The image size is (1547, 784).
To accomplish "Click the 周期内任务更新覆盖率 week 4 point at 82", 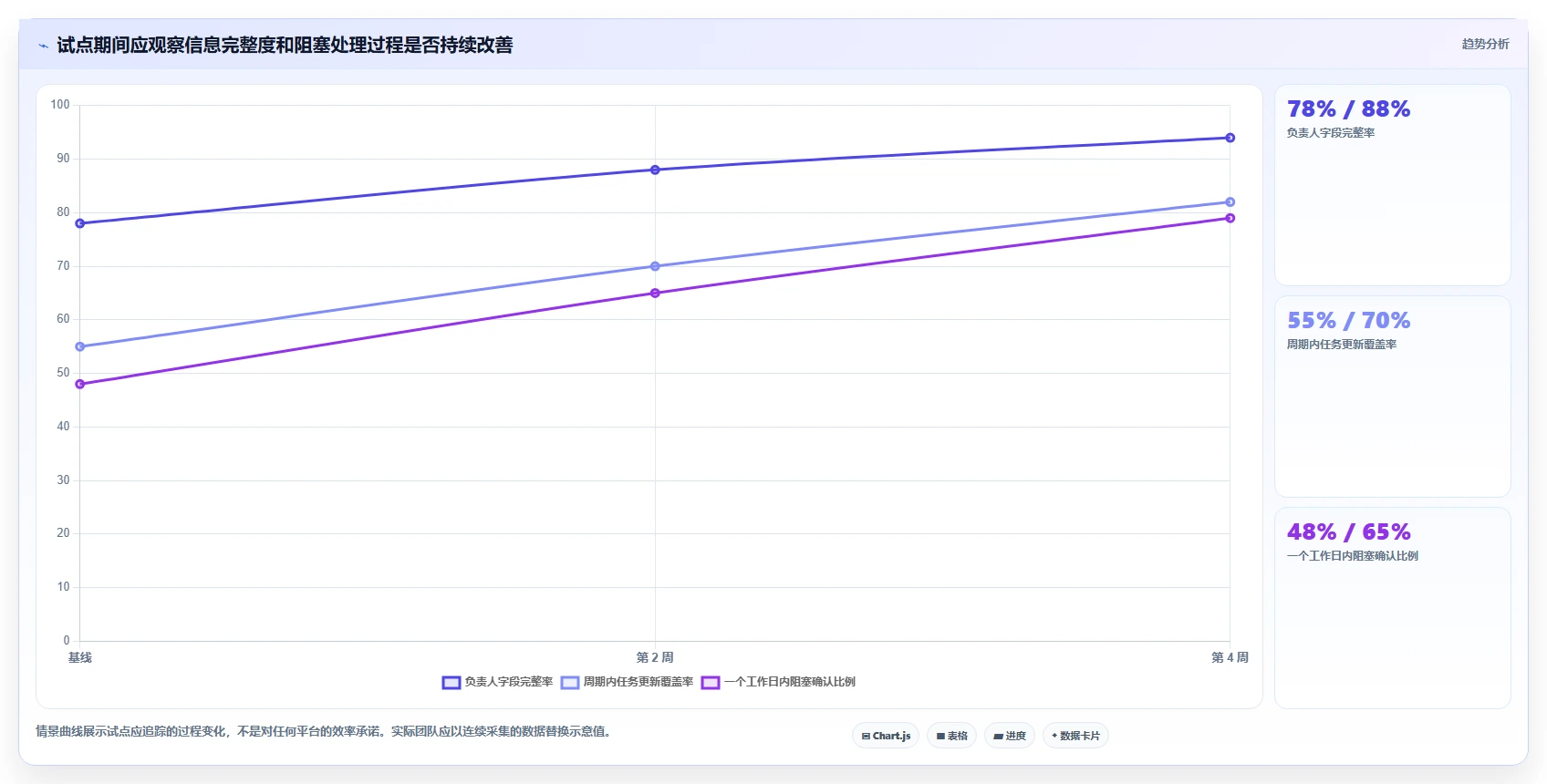I will coord(1230,202).
